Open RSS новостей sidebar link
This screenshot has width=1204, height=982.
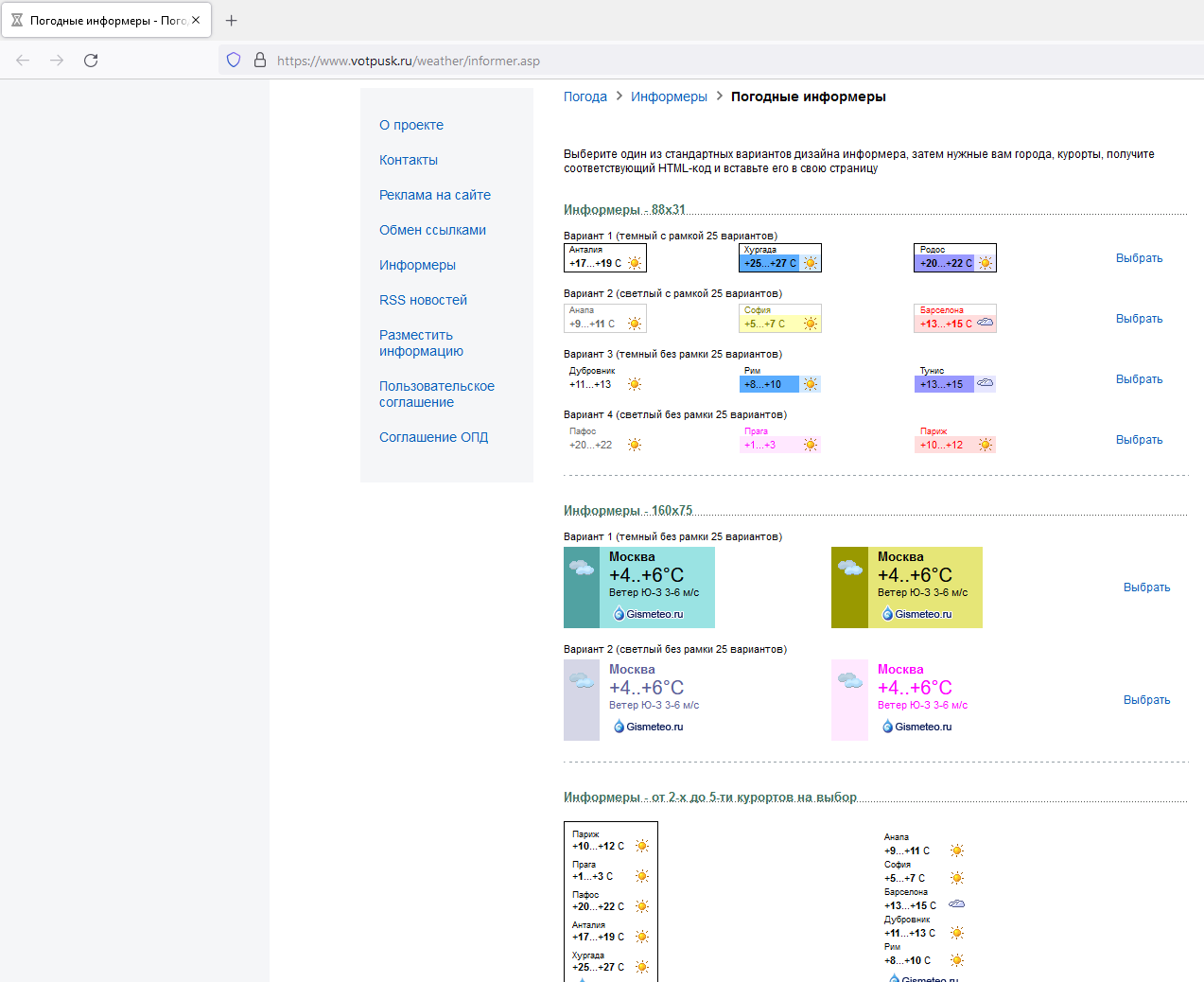click(423, 300)
